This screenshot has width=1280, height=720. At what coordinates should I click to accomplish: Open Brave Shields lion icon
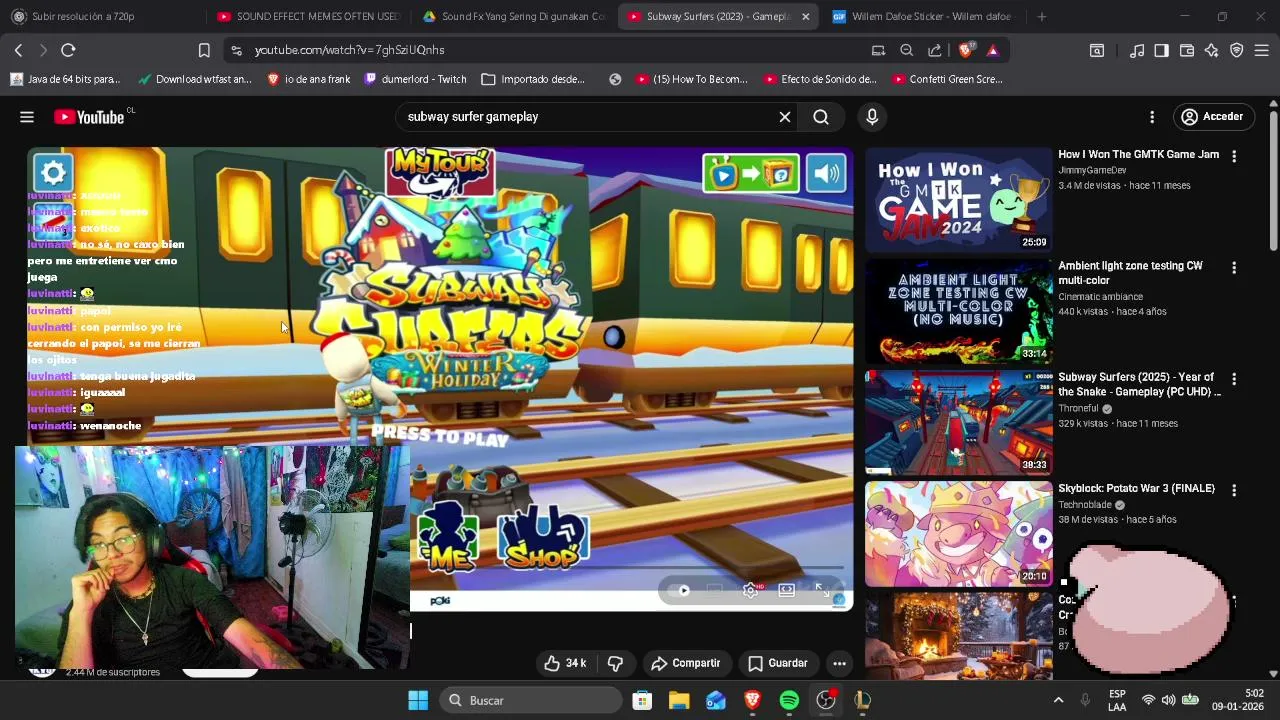[x=966, y=50]
